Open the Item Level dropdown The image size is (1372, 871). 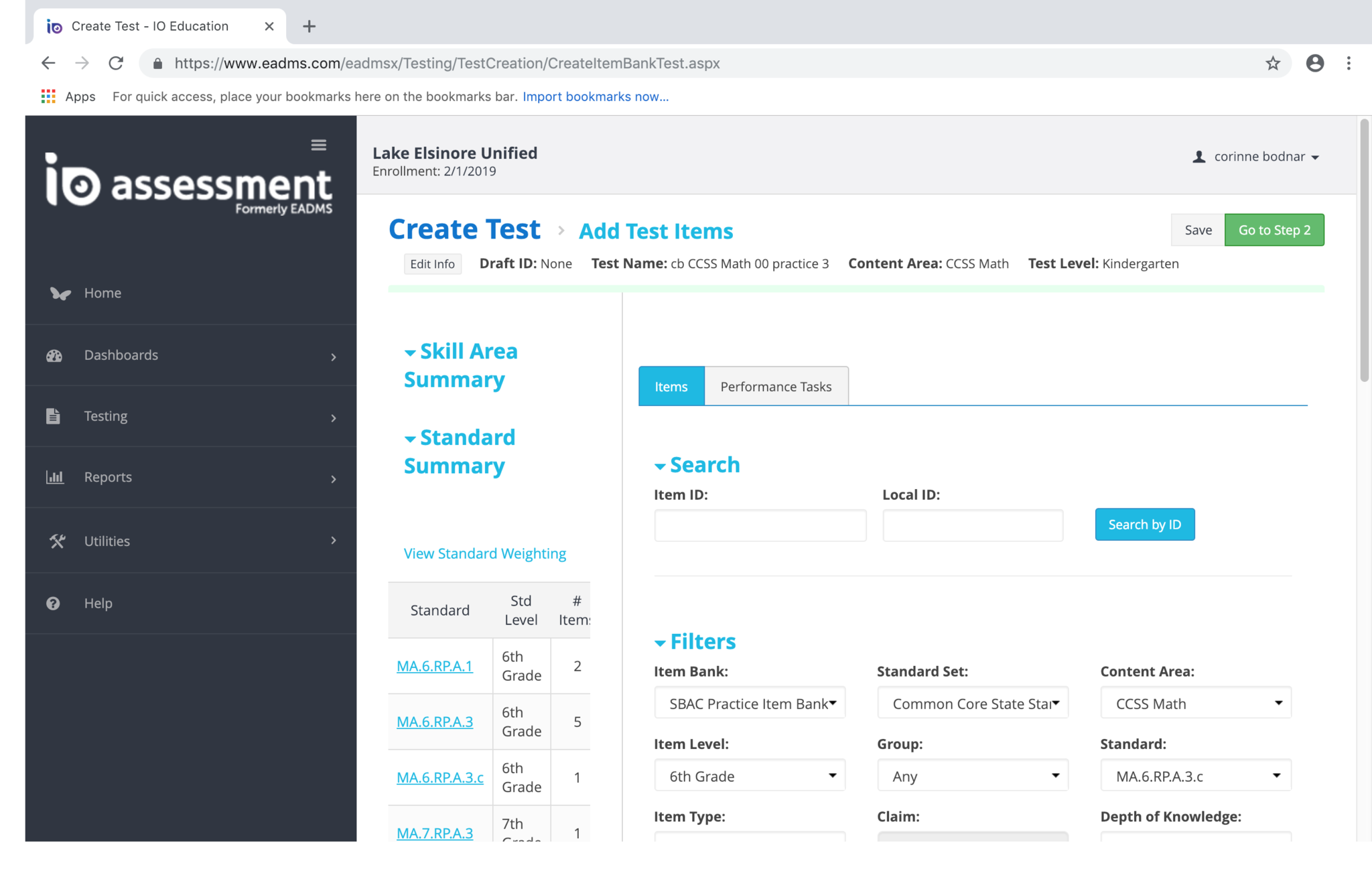pyautogui.click(x=750, y=776)
